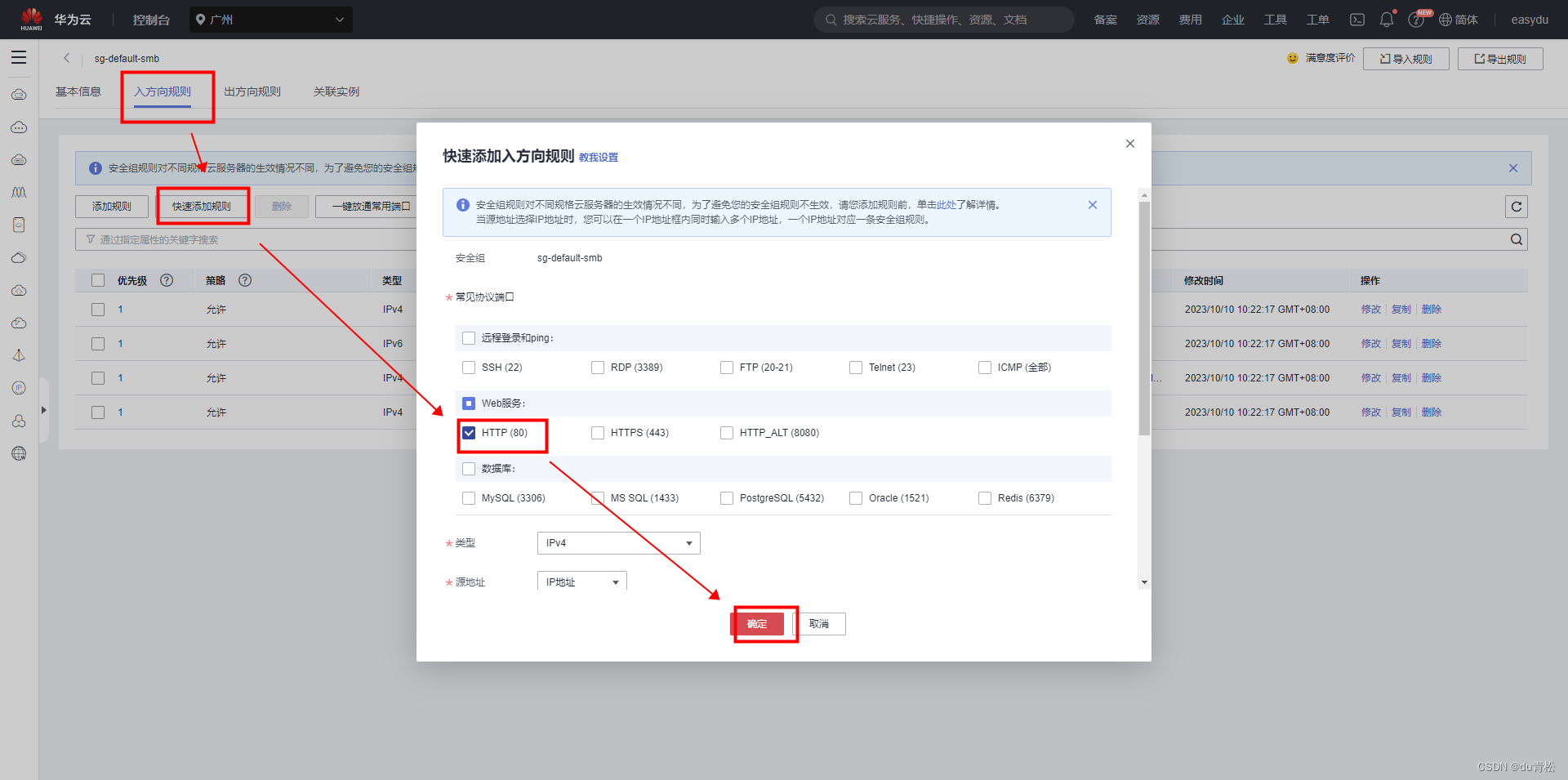Open the hamburger menu in the sidebar
Viewport: 1568px width, 780px height.
[x=19, y=58]
